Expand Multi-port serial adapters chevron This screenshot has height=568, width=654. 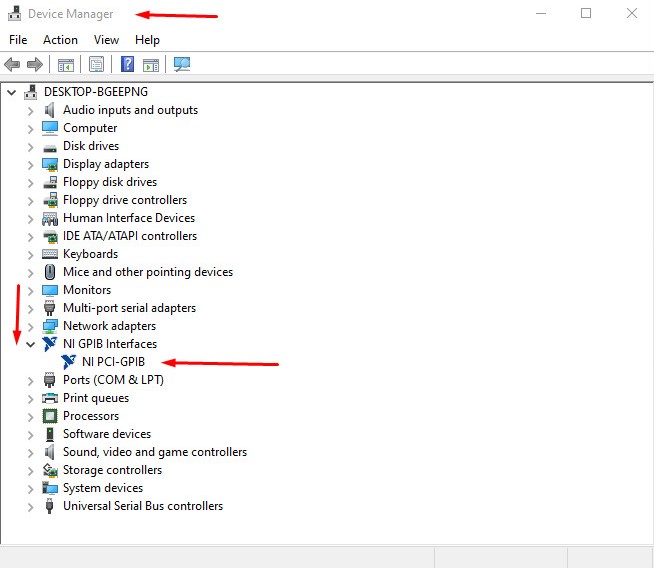(30, 309)
